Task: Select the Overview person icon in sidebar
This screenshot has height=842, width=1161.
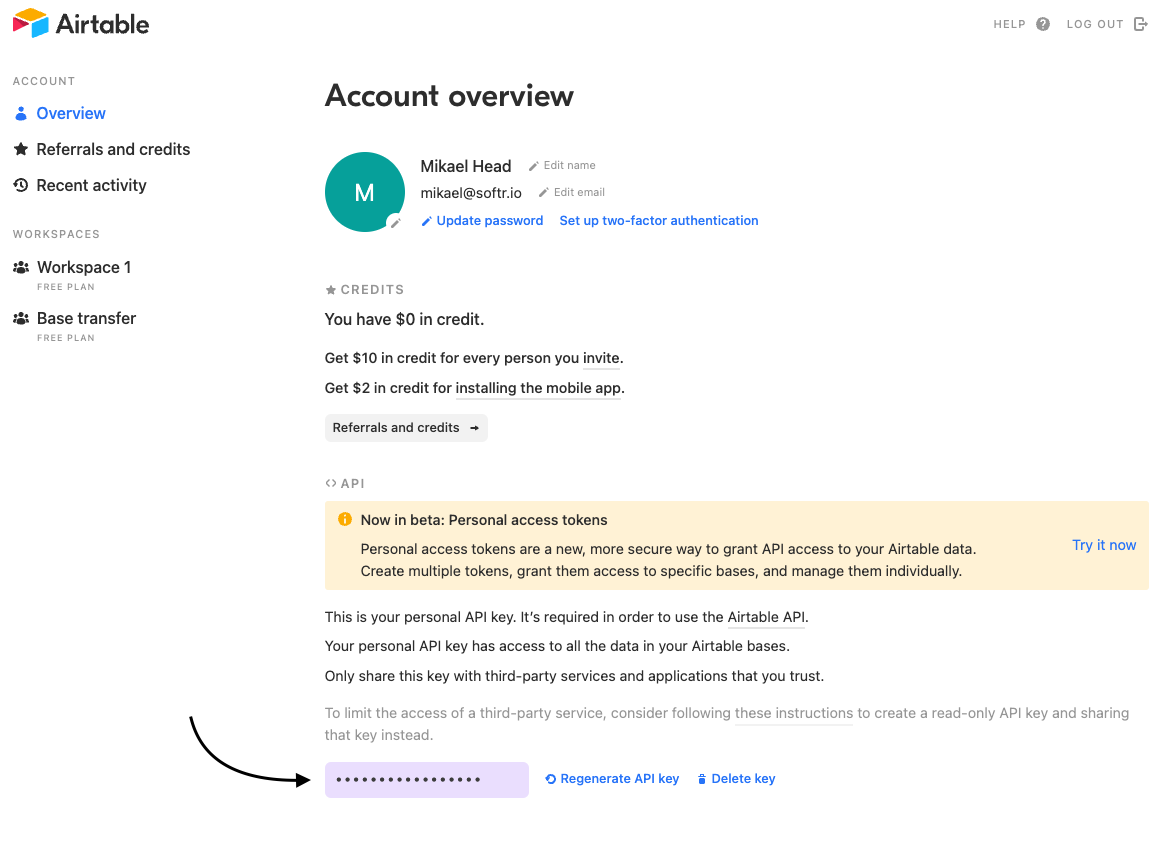Action: [20, 113]
